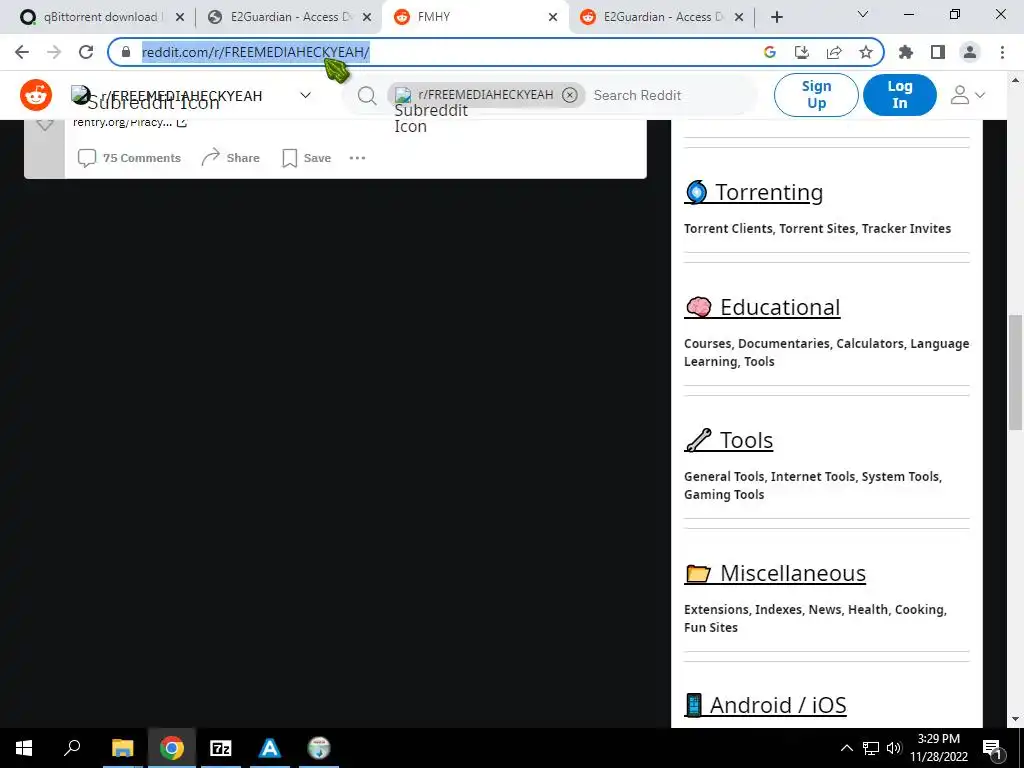1024x768 pixels.
Task: Close the FMHY tab
Action: [x=553, y=17]
